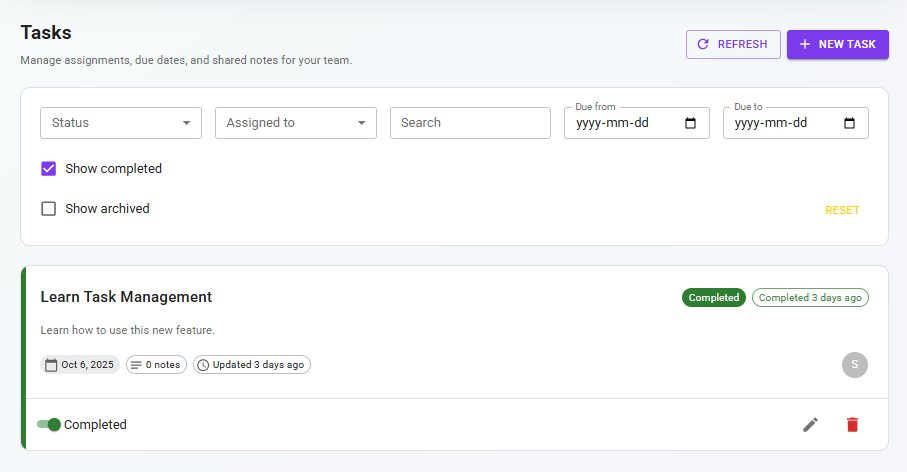This screenshot has width=907, height=472.
Task: Open the Learn Task Management task title
Action: pos(126,297)
